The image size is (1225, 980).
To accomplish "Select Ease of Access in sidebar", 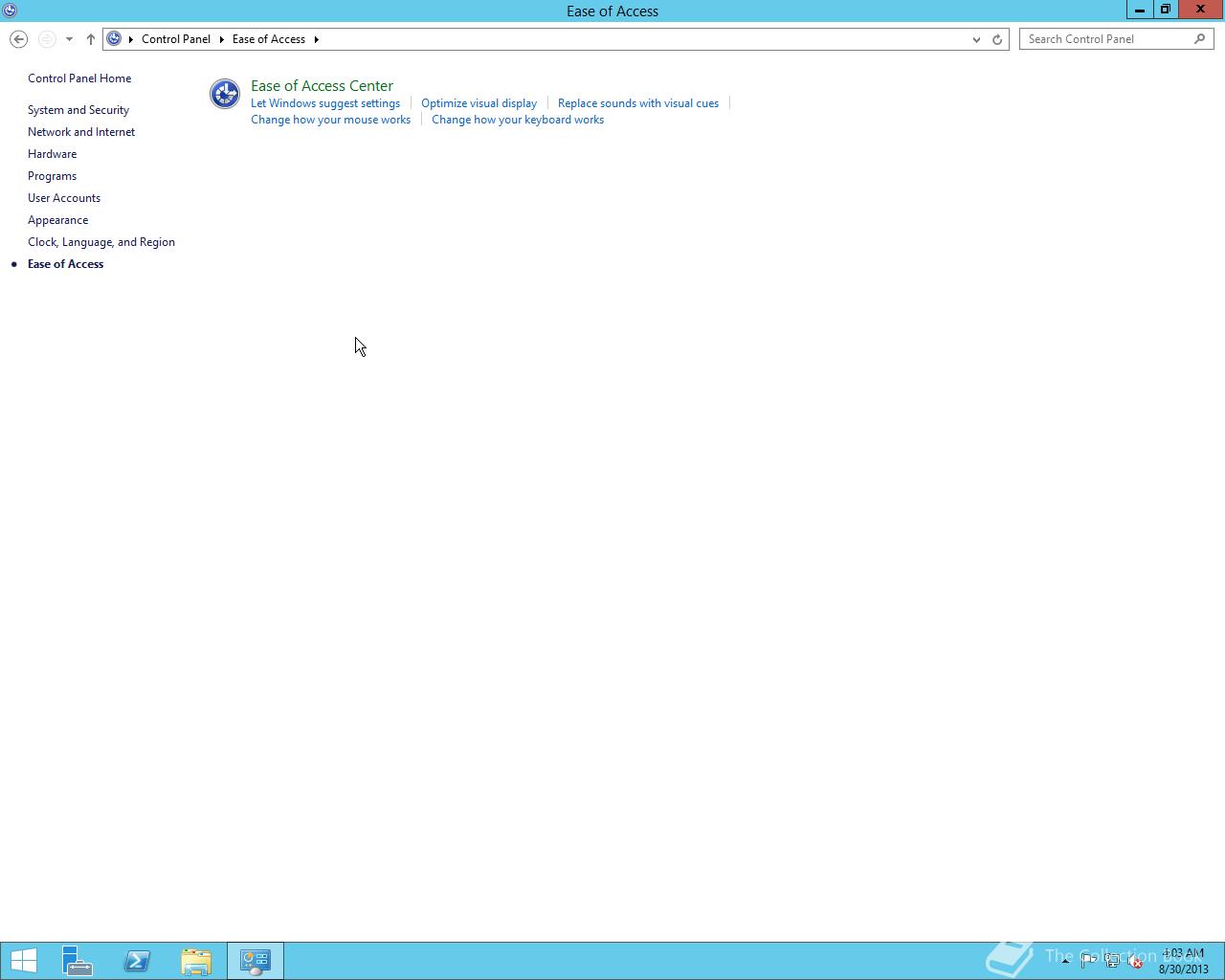I will [65, 264].
